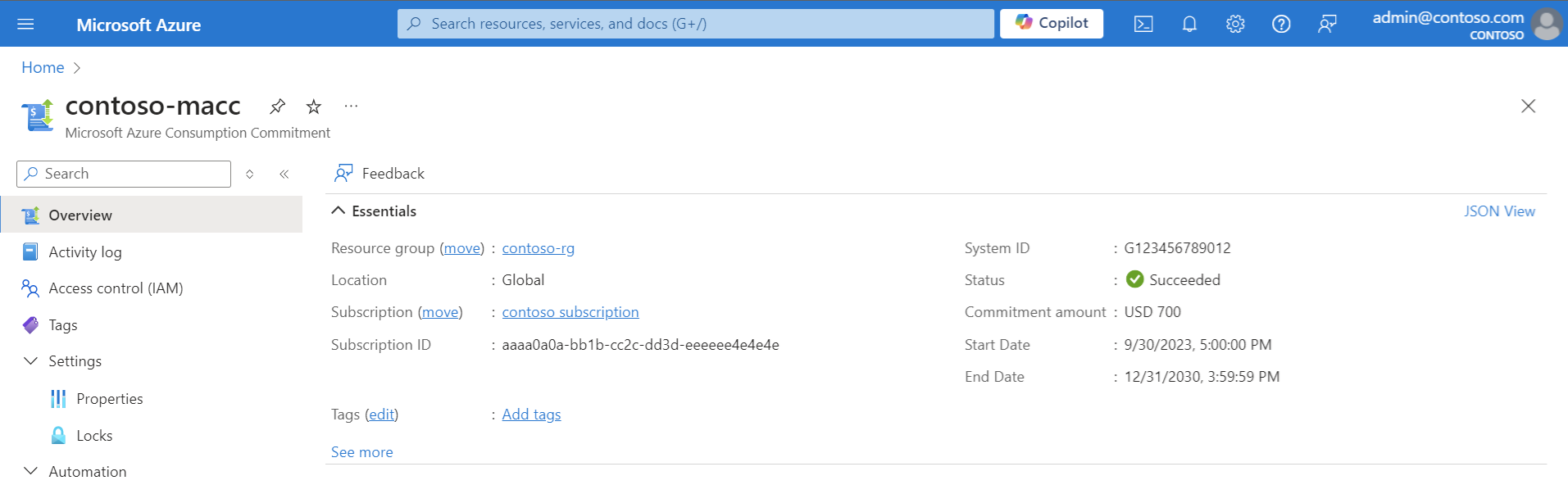Click the Tags icon in sidebar

click(x=30, y=325)
